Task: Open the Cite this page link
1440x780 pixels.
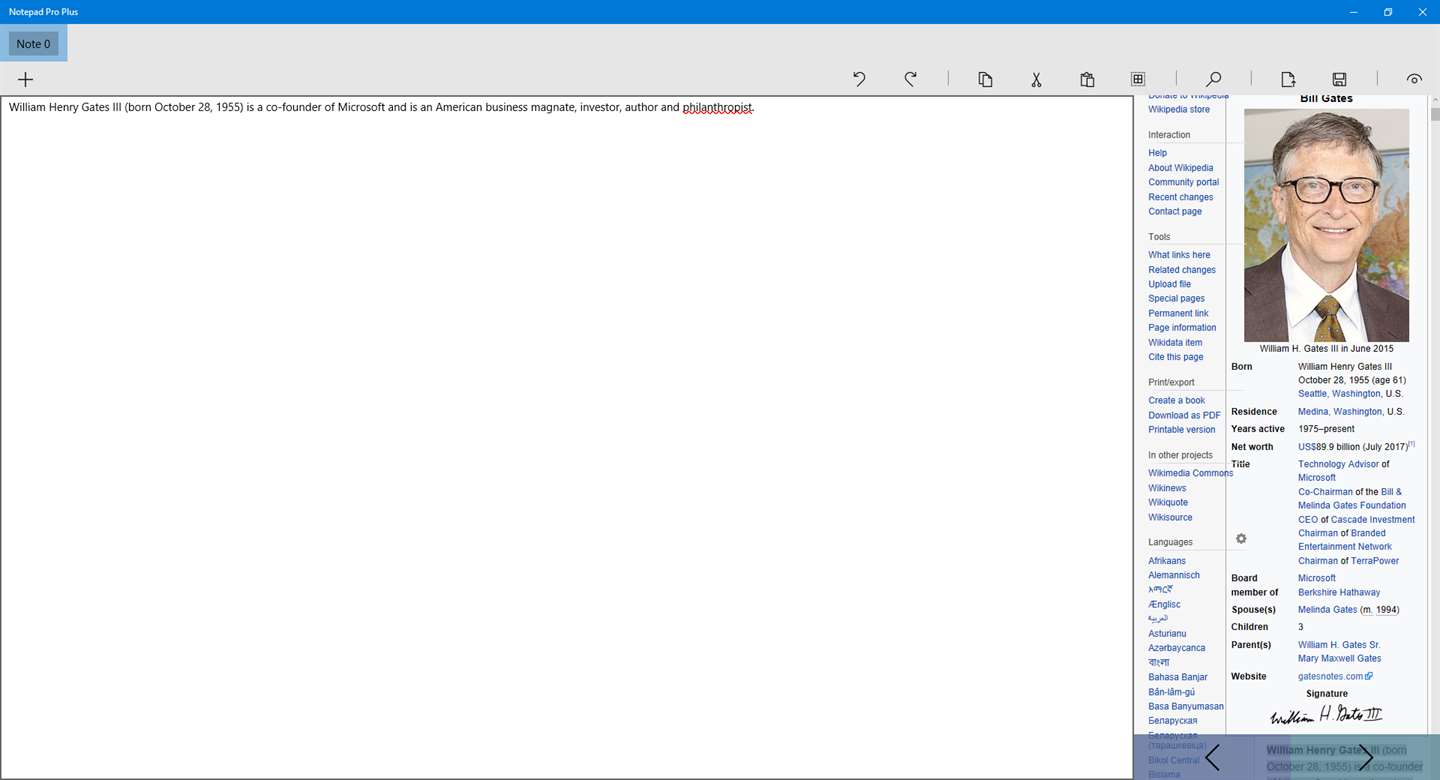Action: [1176, 357]
